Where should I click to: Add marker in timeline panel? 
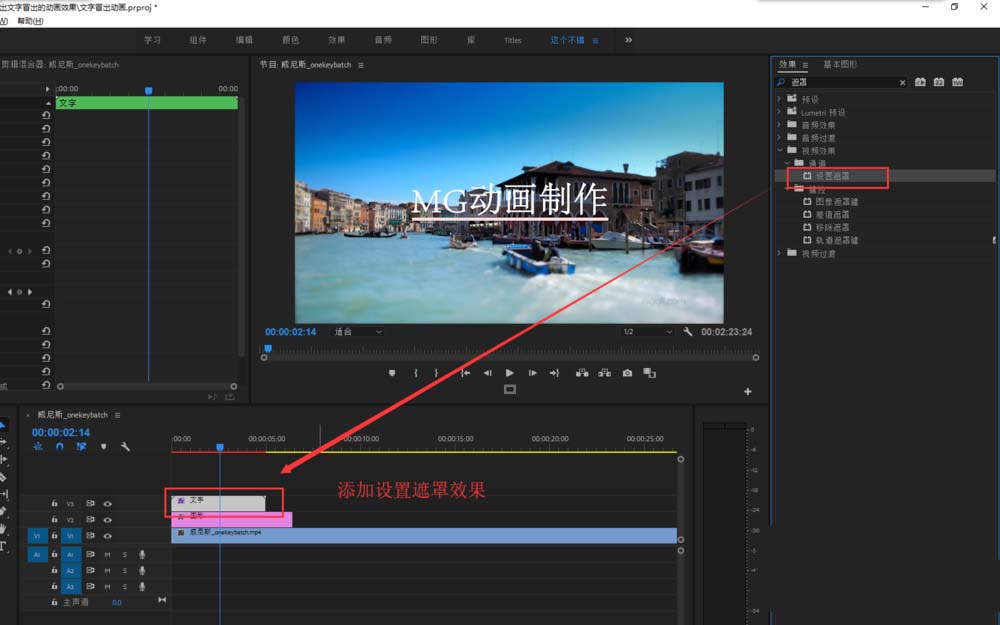[103, 446]
